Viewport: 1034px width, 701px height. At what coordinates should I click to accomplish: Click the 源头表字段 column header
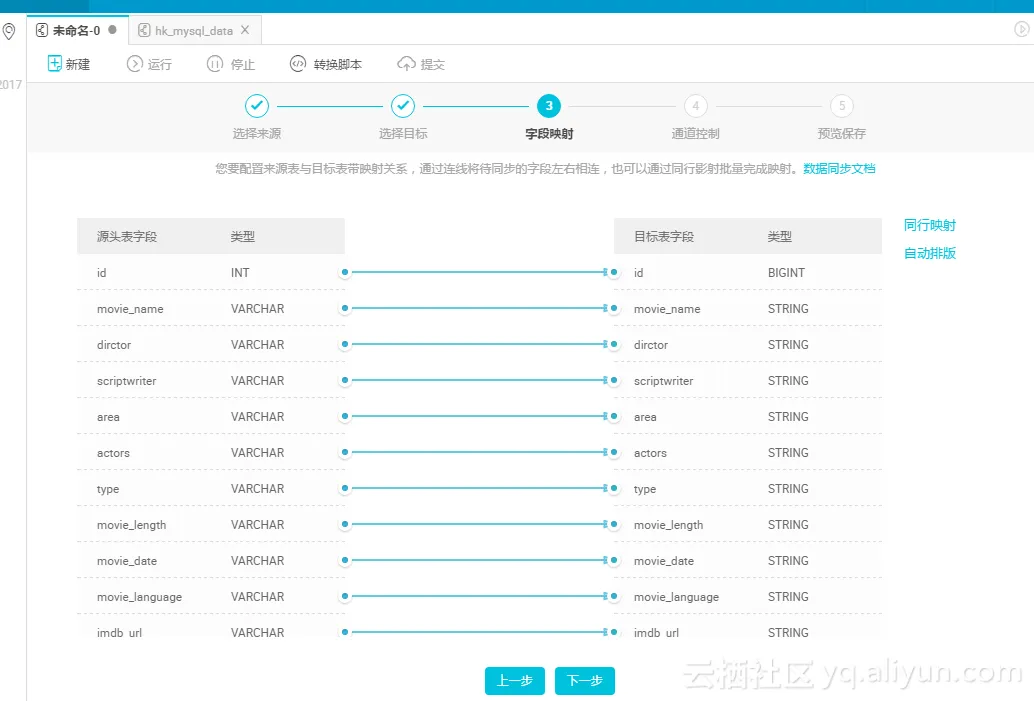point(127,237)
